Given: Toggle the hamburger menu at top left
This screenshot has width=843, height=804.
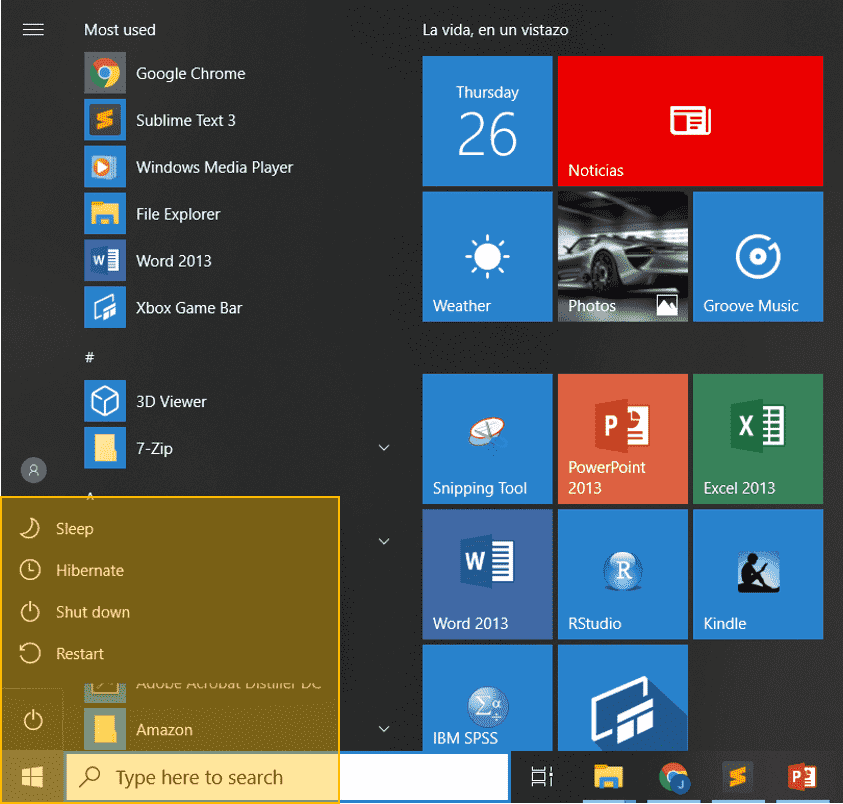Looking at the screenshot, I should point(33,30).
